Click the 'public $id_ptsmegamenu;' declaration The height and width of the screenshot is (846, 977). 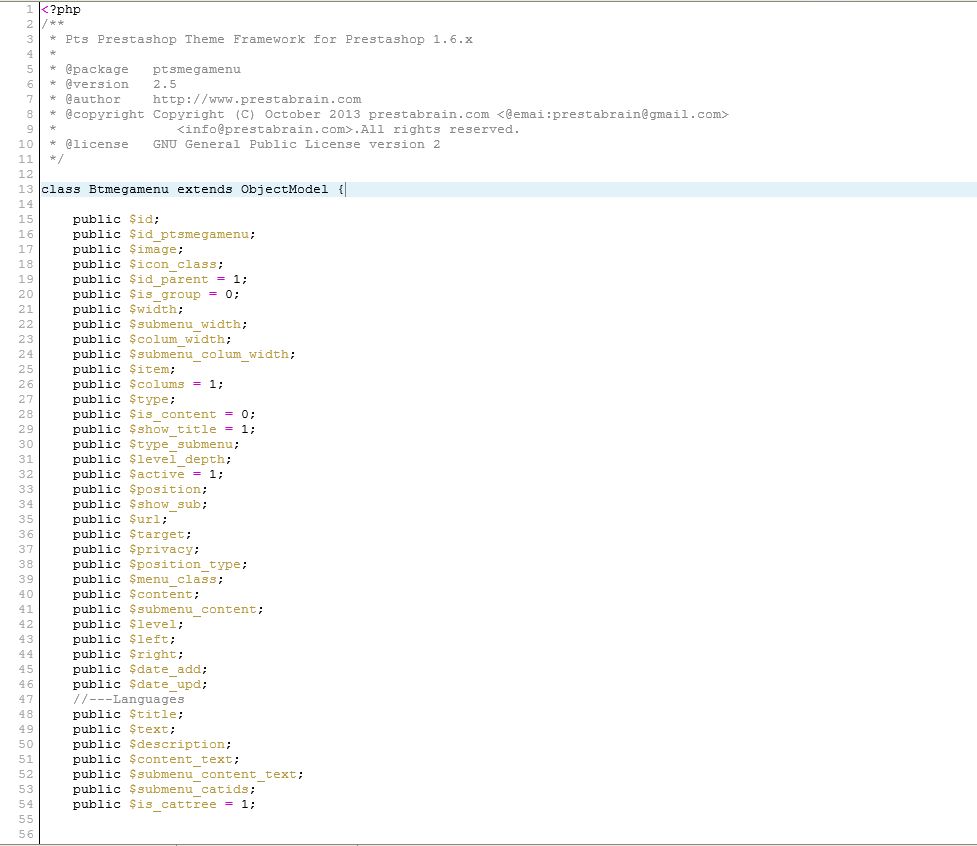(x=164, y=234)
